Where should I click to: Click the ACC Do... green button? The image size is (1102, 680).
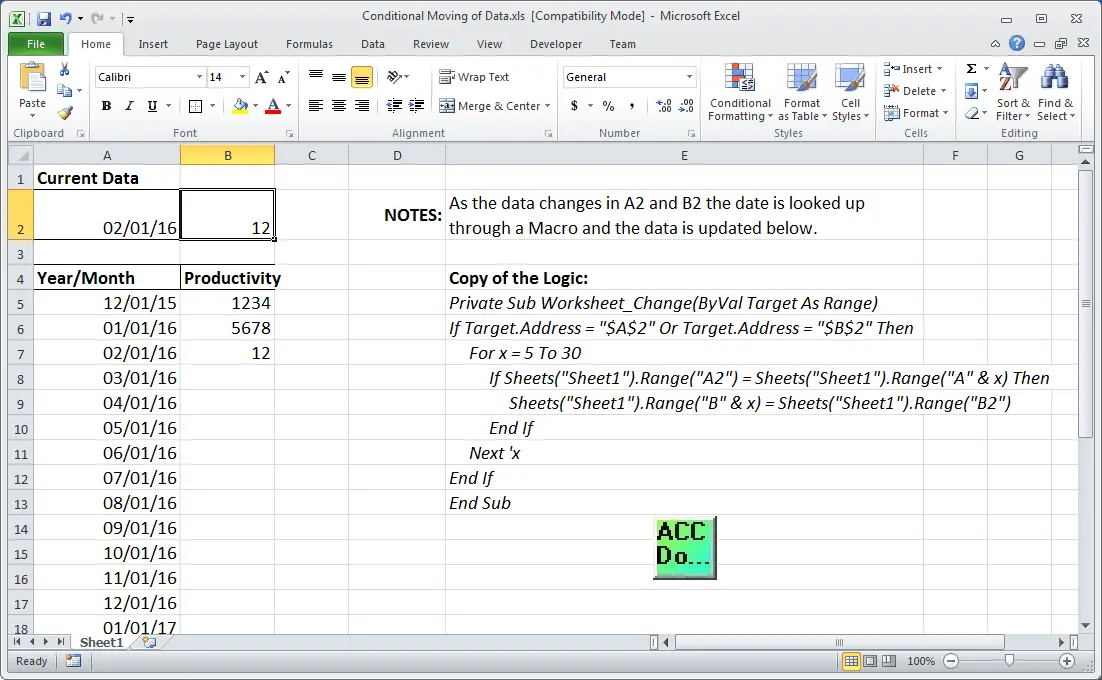[x=685, y=548]
